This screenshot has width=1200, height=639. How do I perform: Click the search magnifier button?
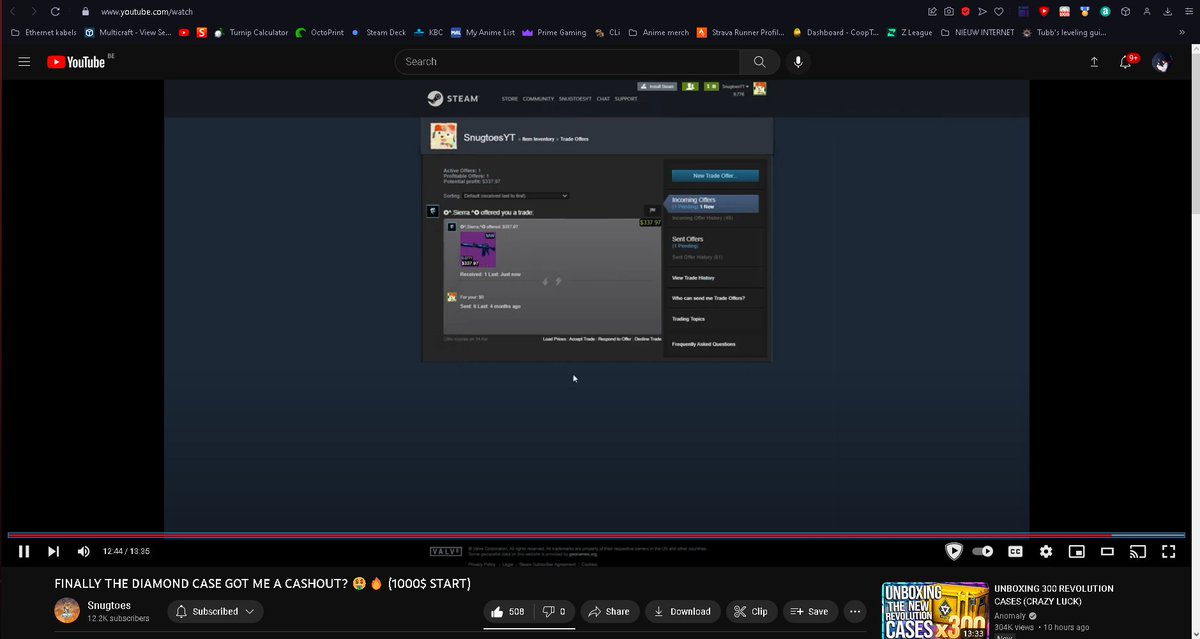pyautogui.click(x=760, y=62)
